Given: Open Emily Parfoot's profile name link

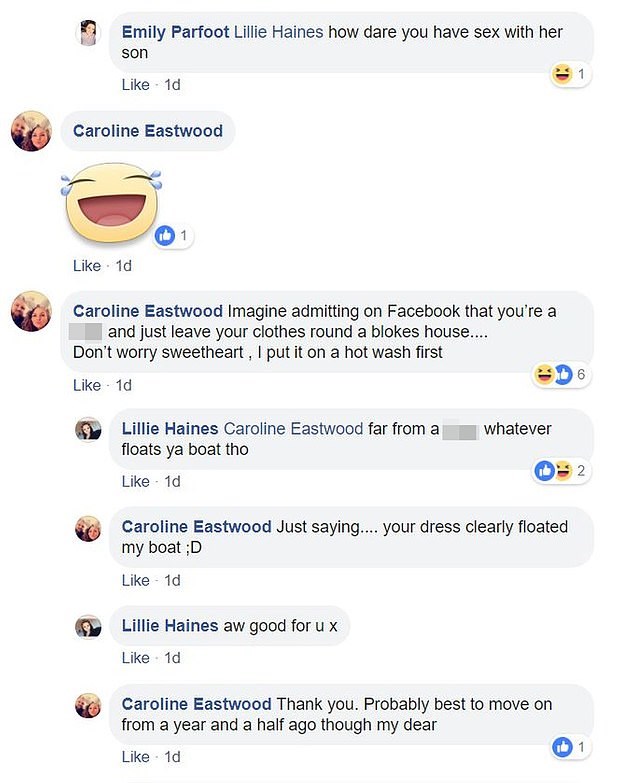Looking at the screenshot, I should (x=174, y=32).
